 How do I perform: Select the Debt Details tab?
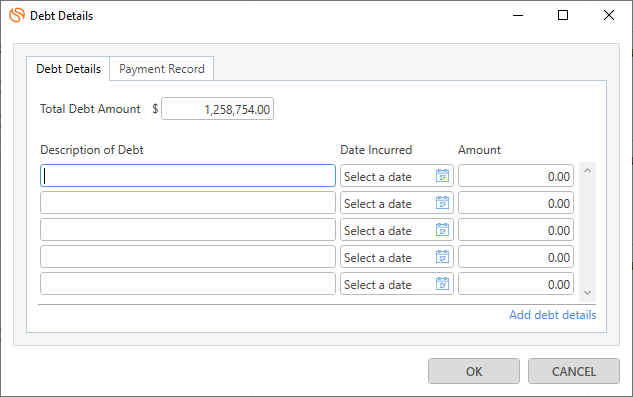pyautogui.click(x=68, y=69)
